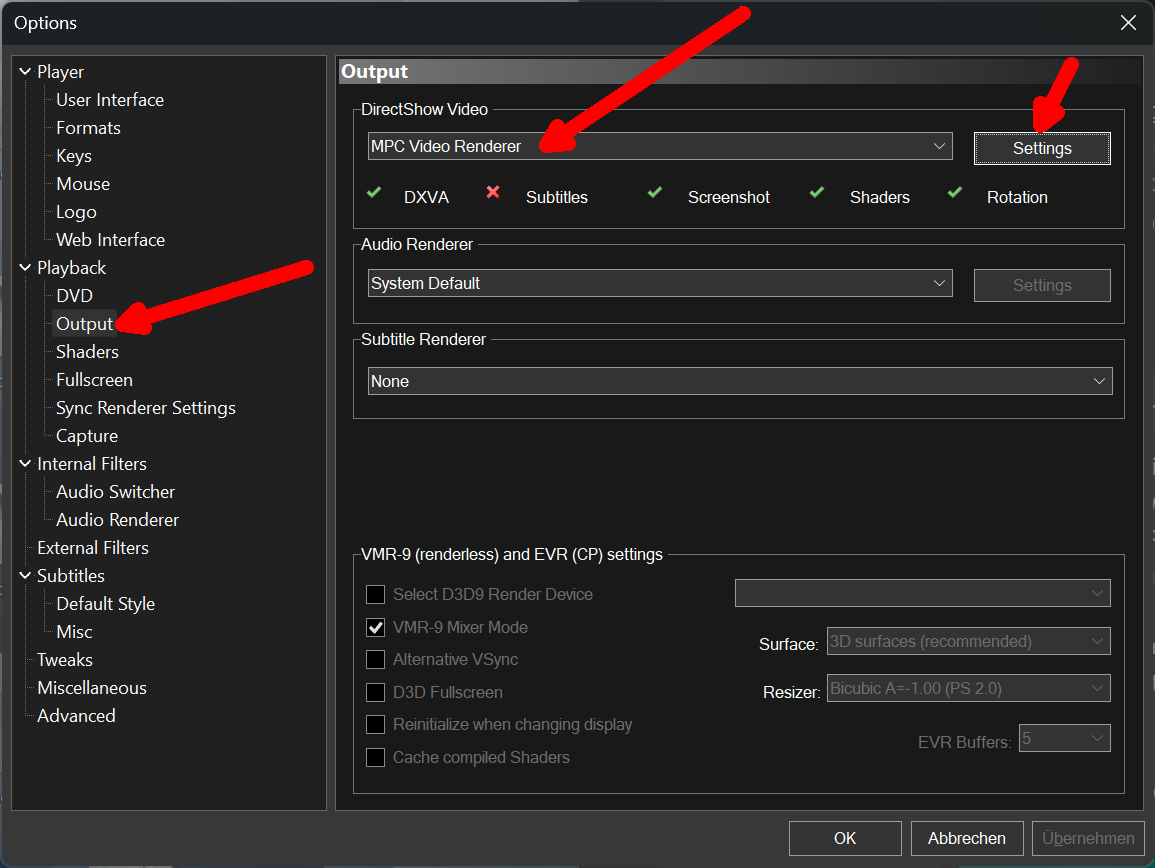Toggle Select D3D9 Render Device checkbox
The image size is (1155, 868).
376,594
